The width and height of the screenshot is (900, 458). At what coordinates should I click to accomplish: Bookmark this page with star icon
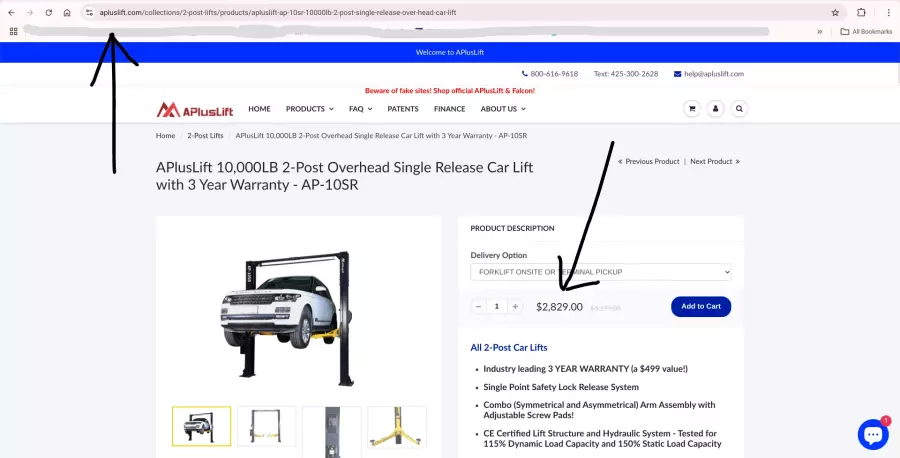tap(835, 13)
